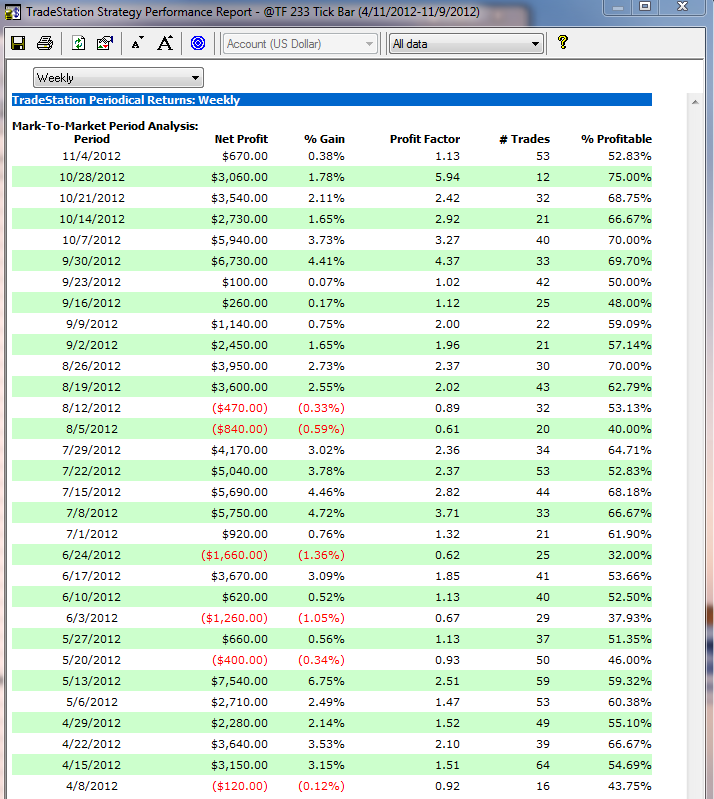Select the 6/10/2012 period cell
Screen dimensions: 714x799
tap(92, 597)
